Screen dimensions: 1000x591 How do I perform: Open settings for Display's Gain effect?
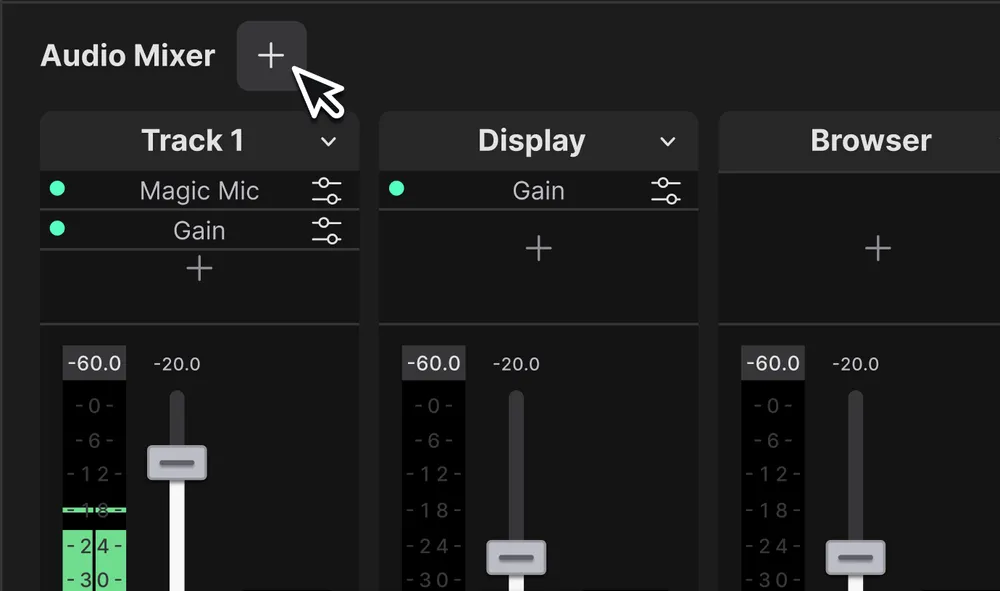[x=666, y=190]
